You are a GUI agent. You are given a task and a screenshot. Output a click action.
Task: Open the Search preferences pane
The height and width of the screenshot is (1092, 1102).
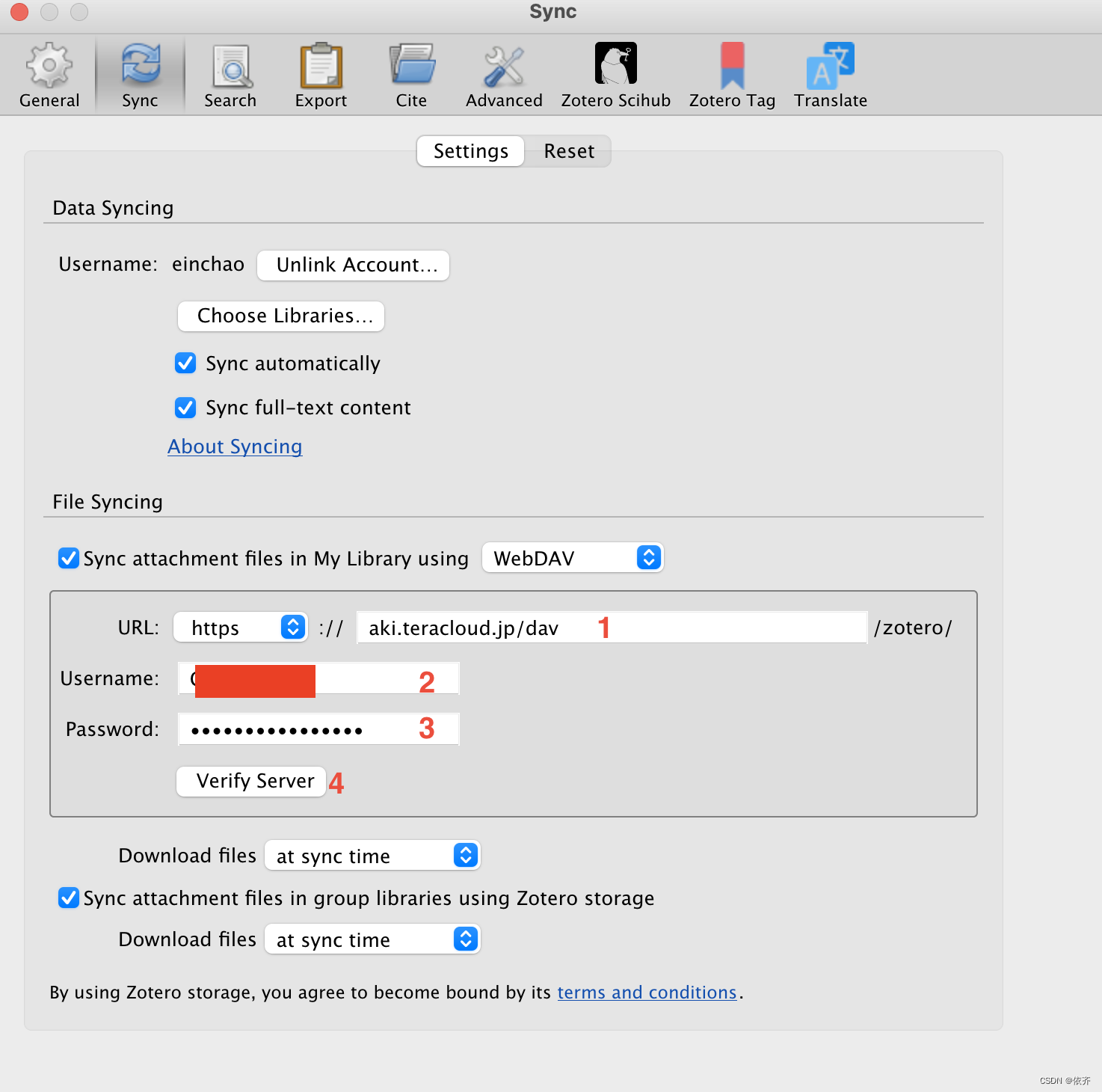pos(230,76)
